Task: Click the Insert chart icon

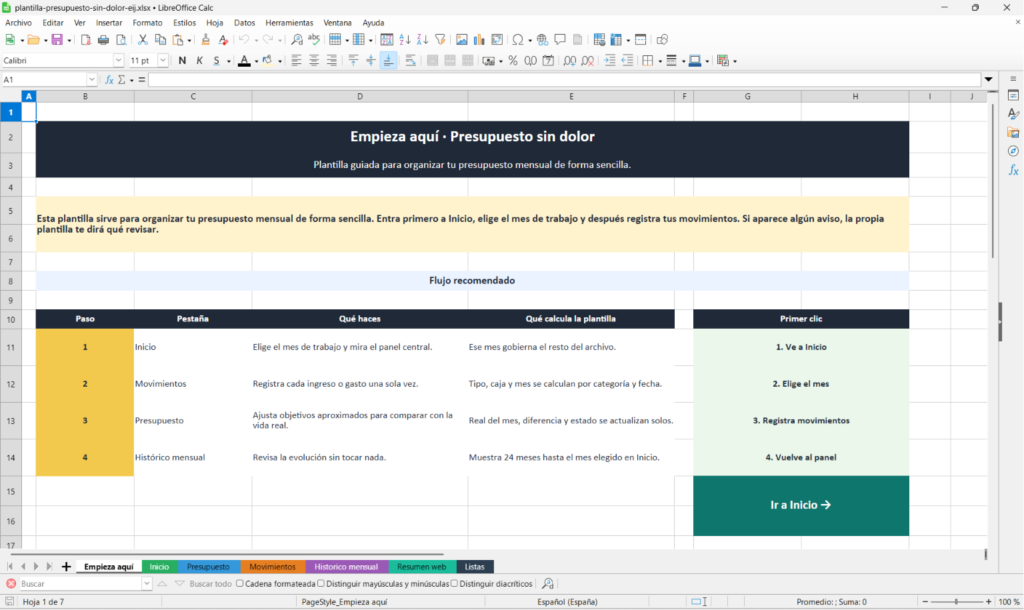Action: click(479, 40)
